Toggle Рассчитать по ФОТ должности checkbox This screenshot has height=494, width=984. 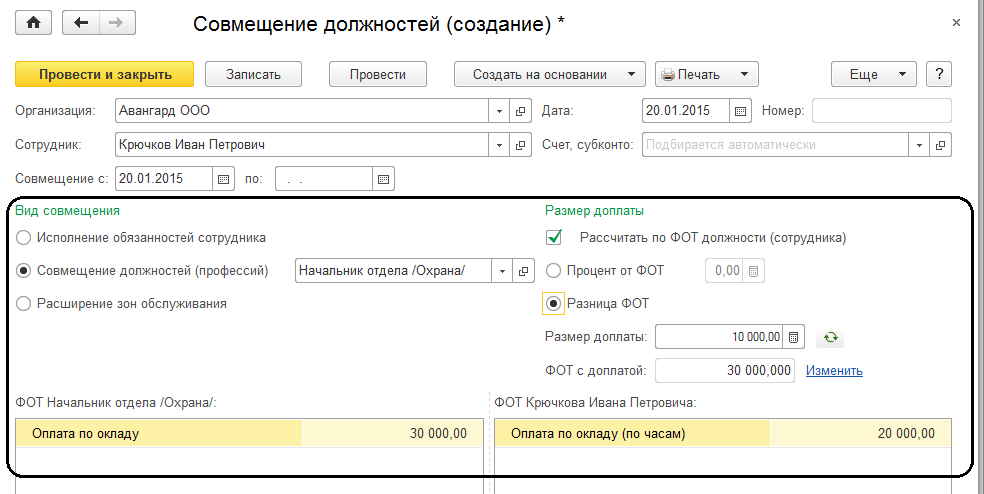553,238
